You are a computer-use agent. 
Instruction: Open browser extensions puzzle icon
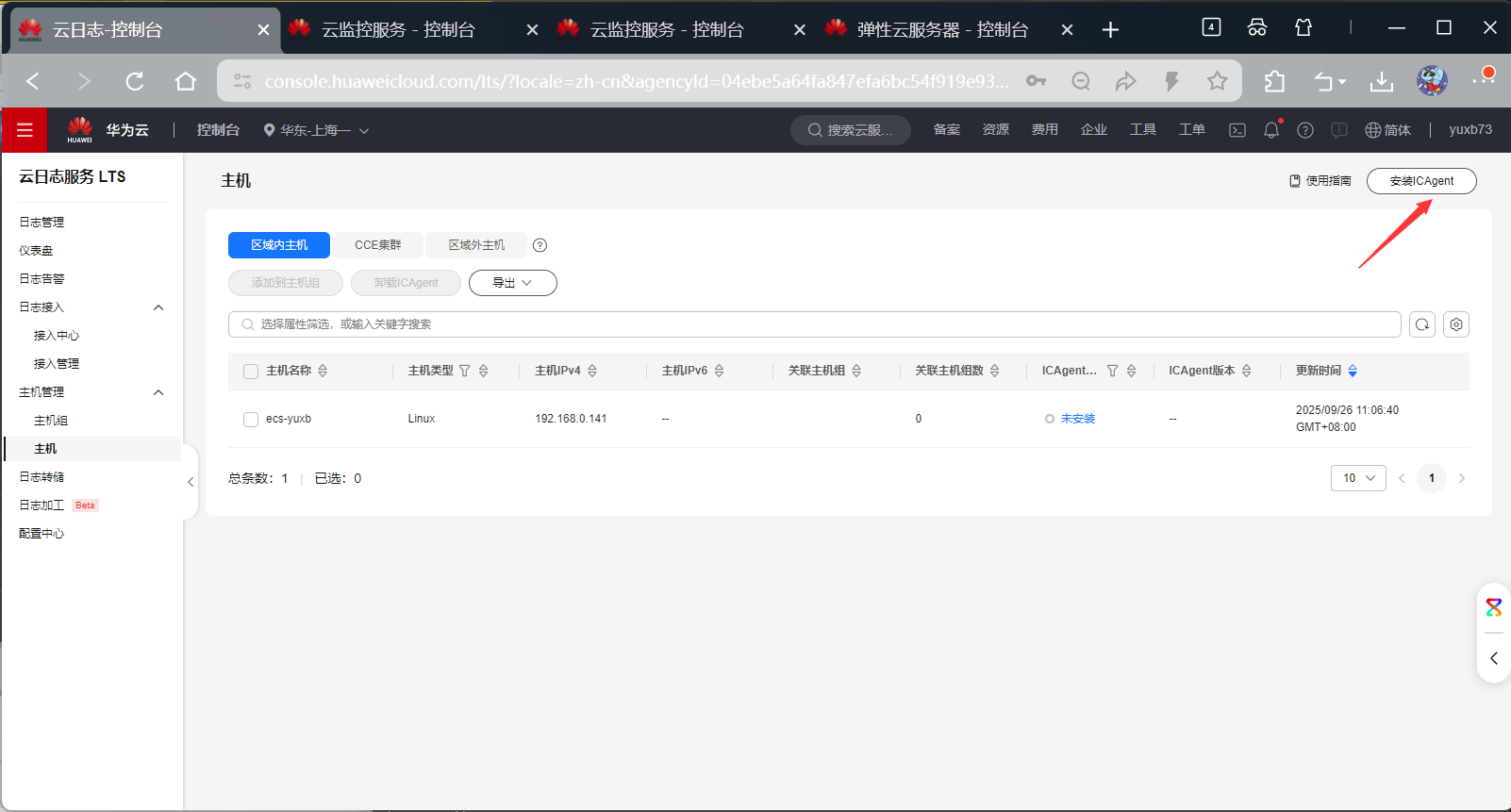point(1274,82)
